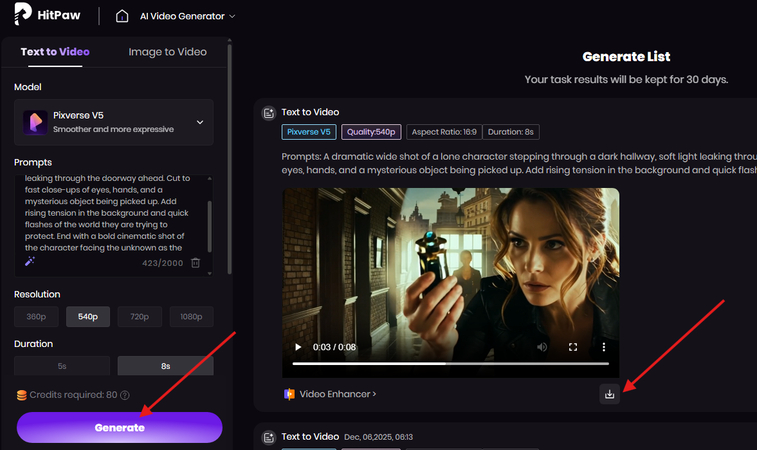Viewport: 757px width, 450px height.
Task: Switch to Text to Video tab
Action: [x=55, y=52]
